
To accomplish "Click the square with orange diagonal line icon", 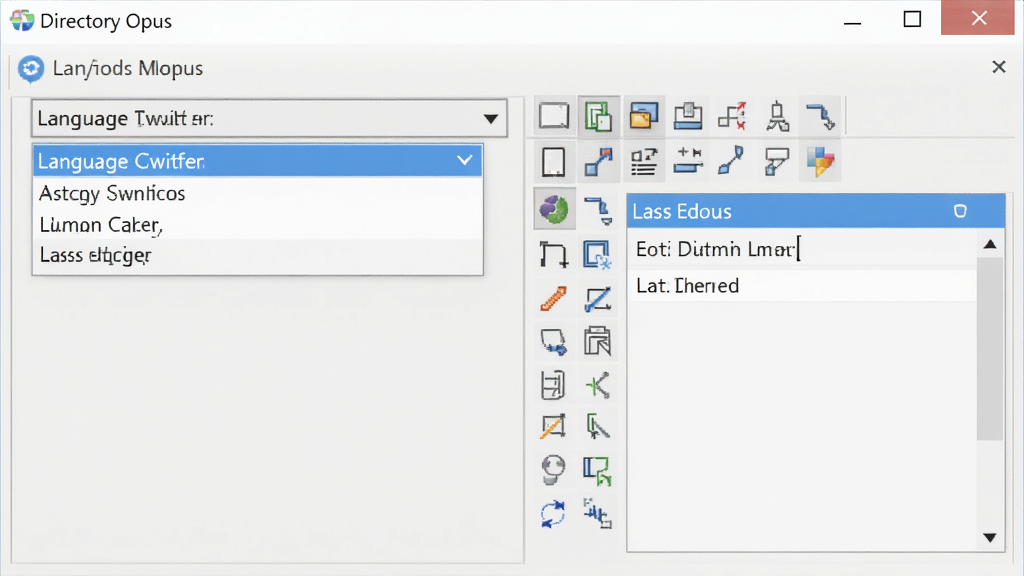I will click(x=553, y=427).
